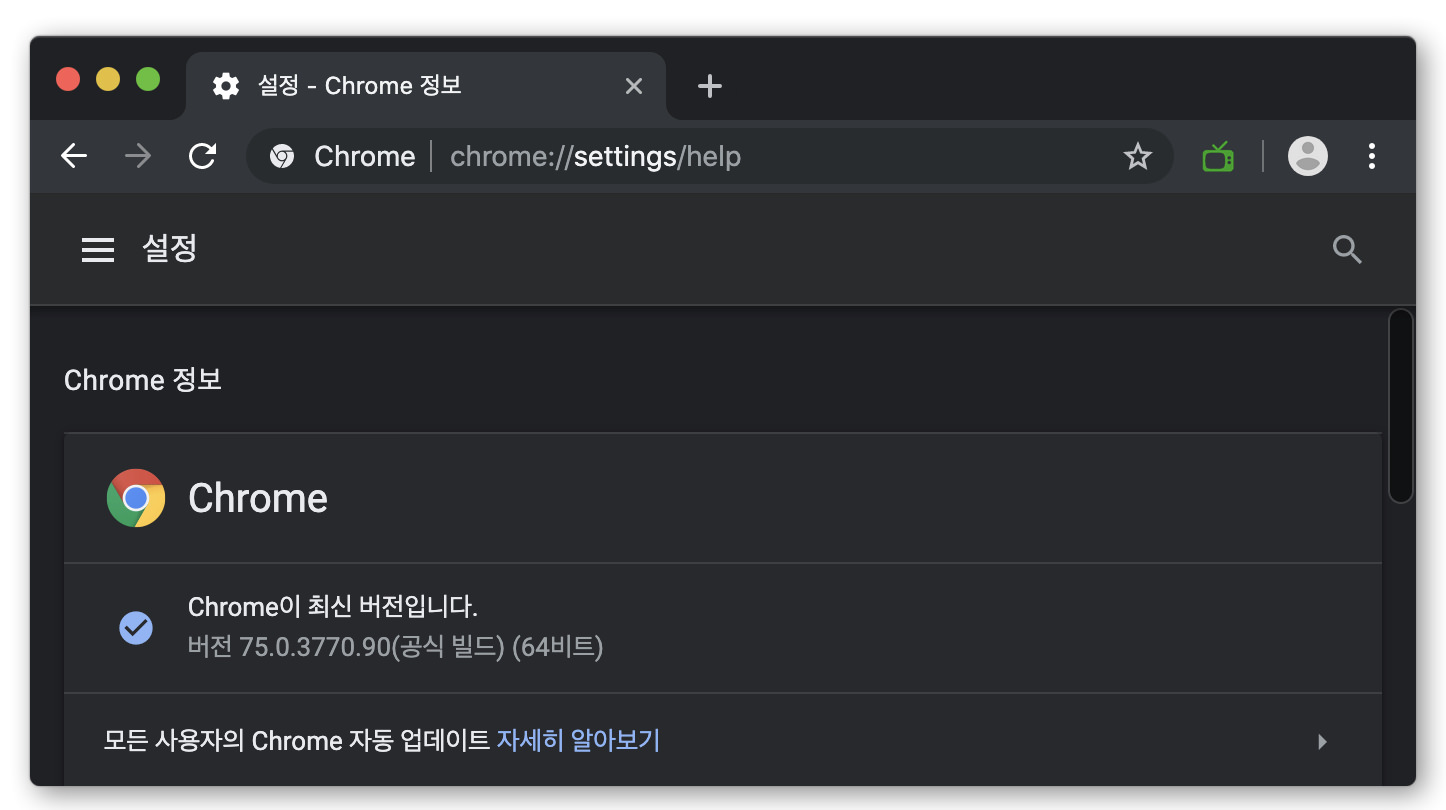Image resolution: width=1446 pixels, height=810 pixels.
Task: Close the 설정 - Chrome 정보 tab
Action: pyautogui.click(x=633, y=86)
